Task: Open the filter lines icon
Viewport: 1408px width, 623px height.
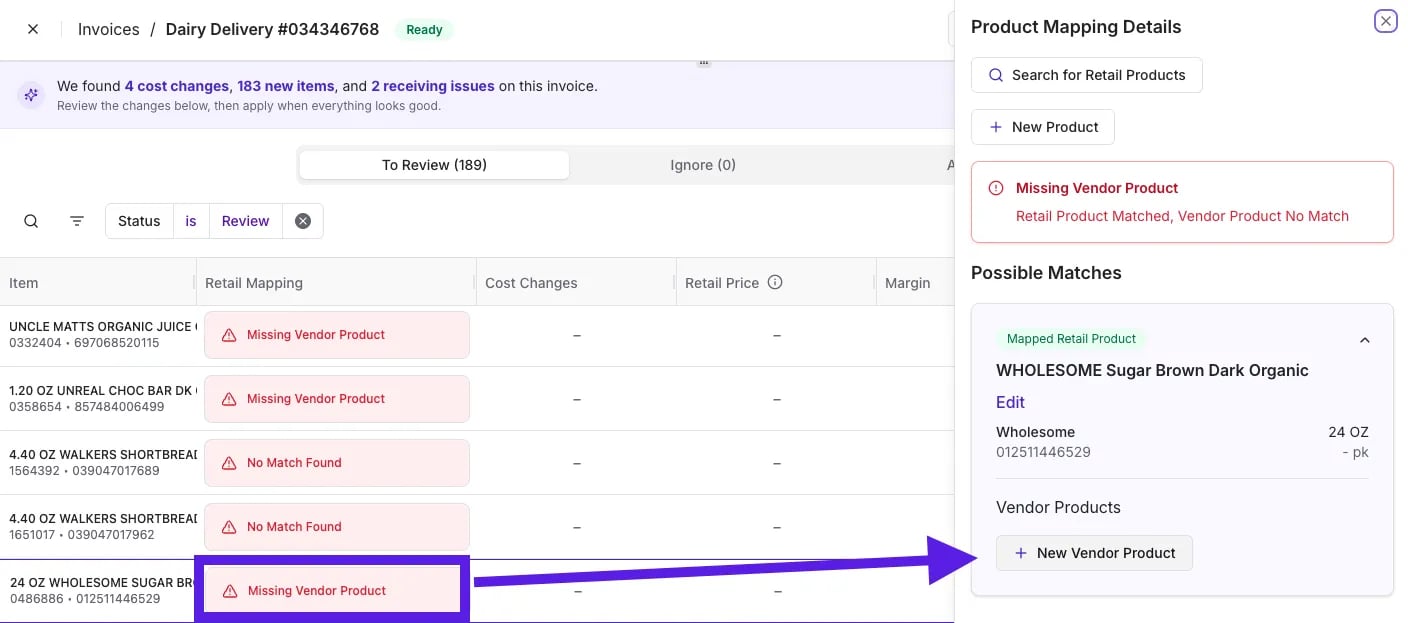Action: pos(77,221)
